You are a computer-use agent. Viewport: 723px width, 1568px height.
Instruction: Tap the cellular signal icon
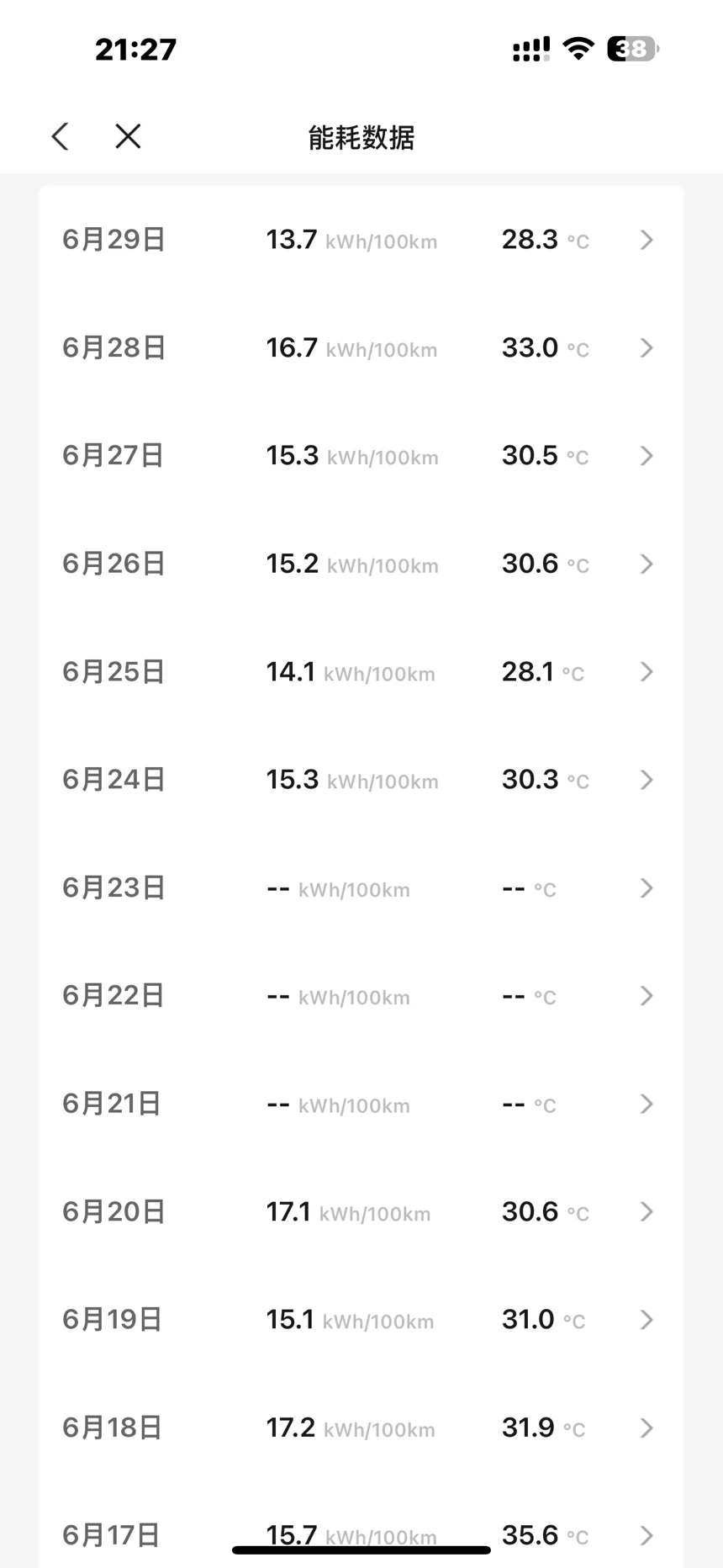[531, 50]
